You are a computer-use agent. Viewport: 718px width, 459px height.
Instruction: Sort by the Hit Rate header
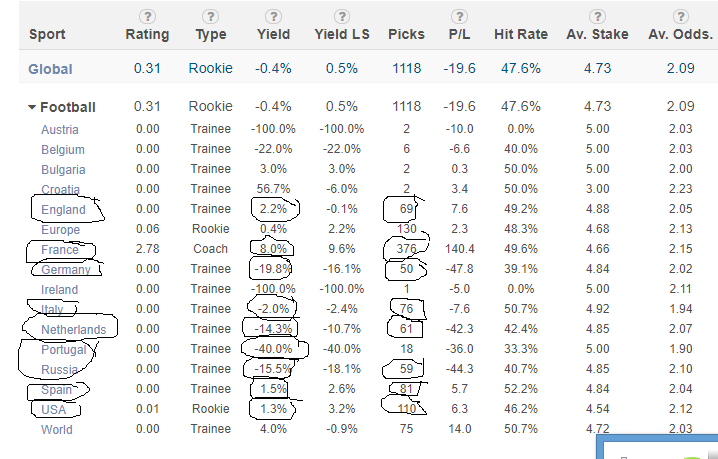pos(521,34)
